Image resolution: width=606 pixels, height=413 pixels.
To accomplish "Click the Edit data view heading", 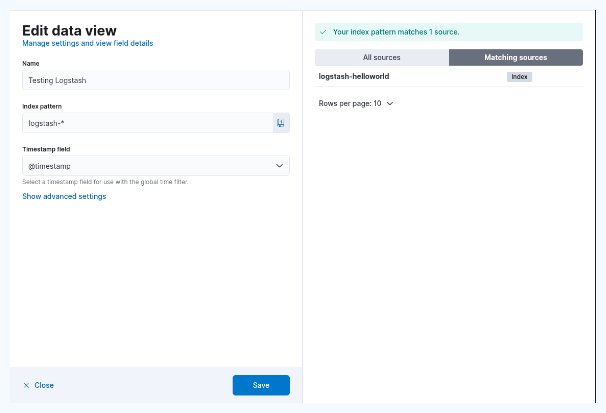I will tap(69, 31).
